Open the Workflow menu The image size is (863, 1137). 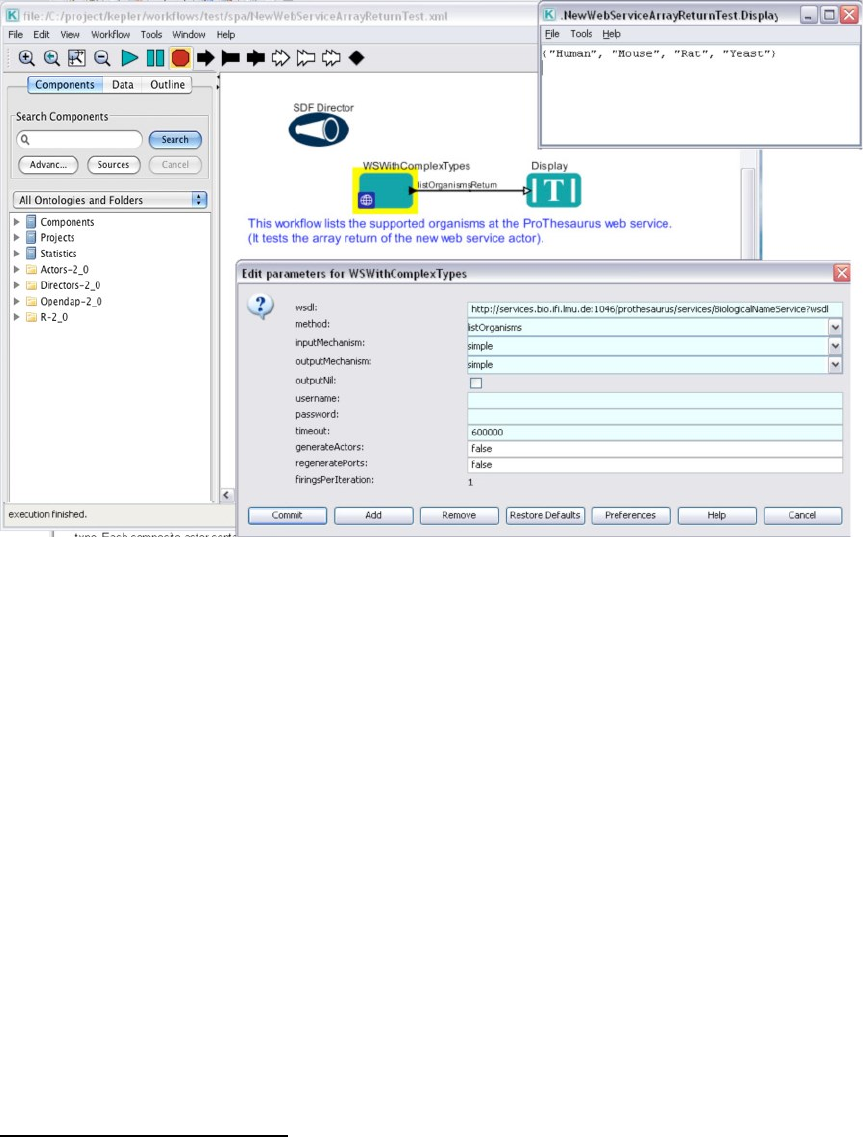pos(110,35)
